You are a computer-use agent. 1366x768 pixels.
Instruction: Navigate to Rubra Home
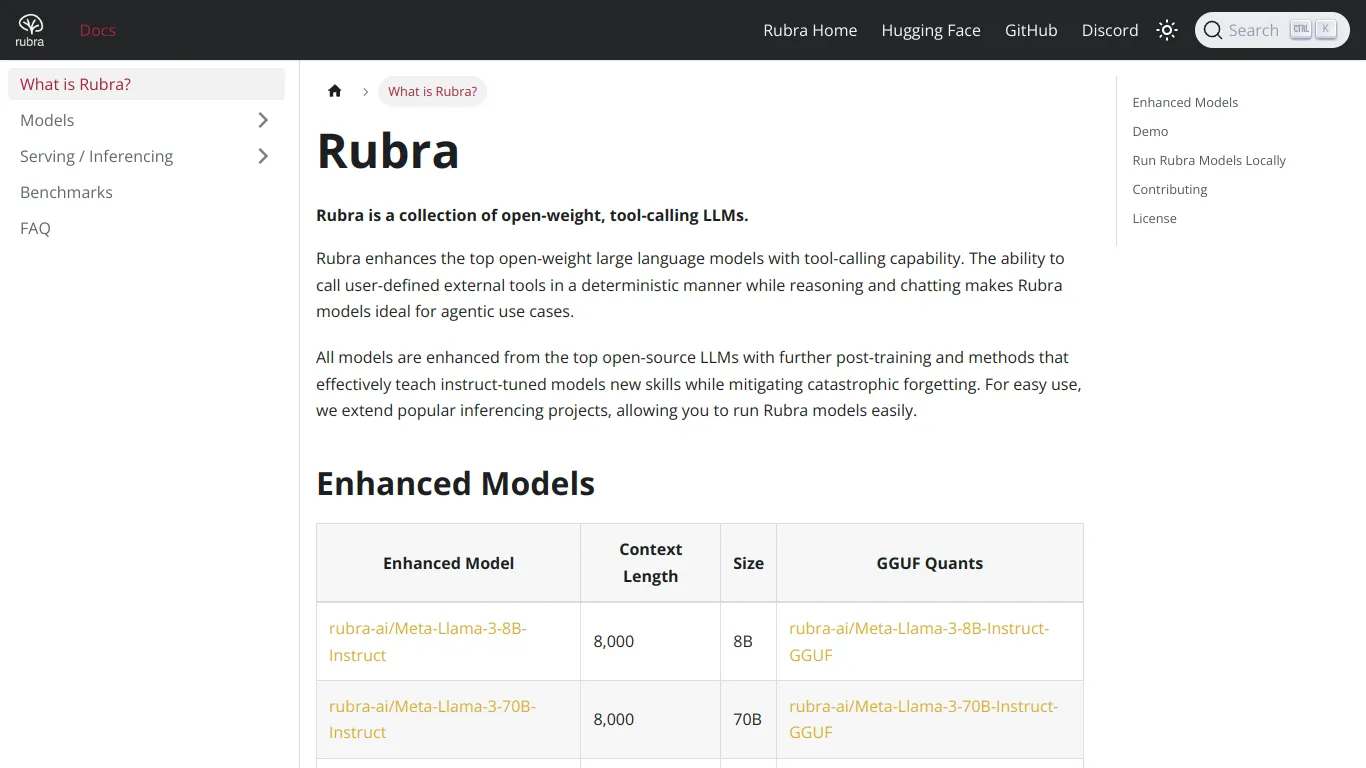tap(810, 30)
